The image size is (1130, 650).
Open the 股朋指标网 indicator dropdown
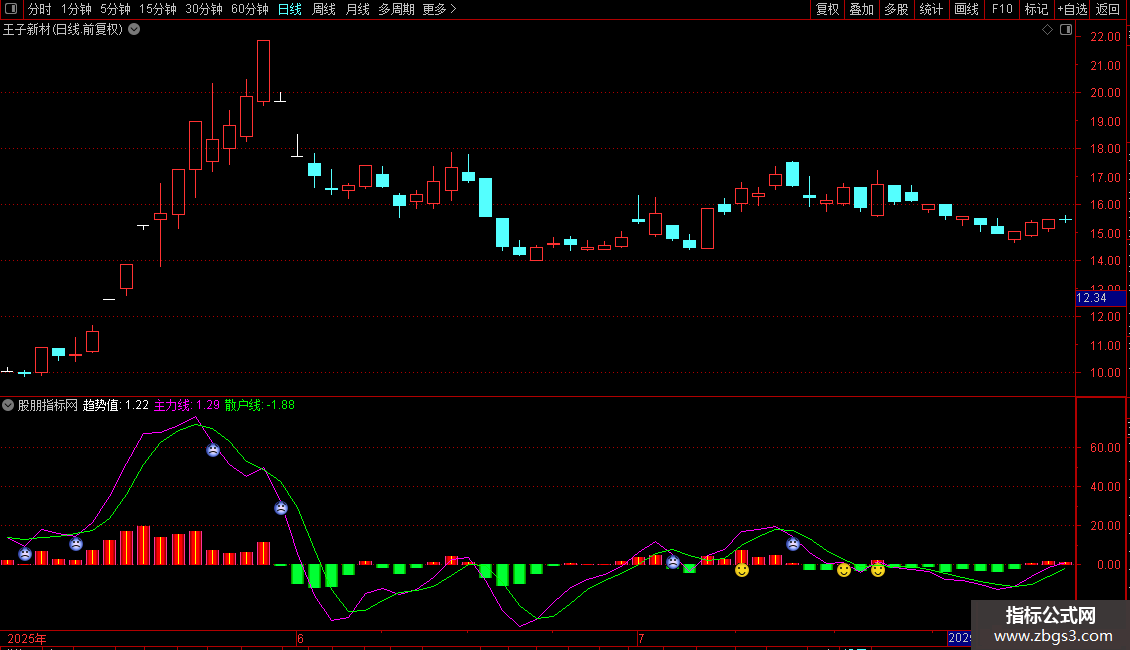8,405
